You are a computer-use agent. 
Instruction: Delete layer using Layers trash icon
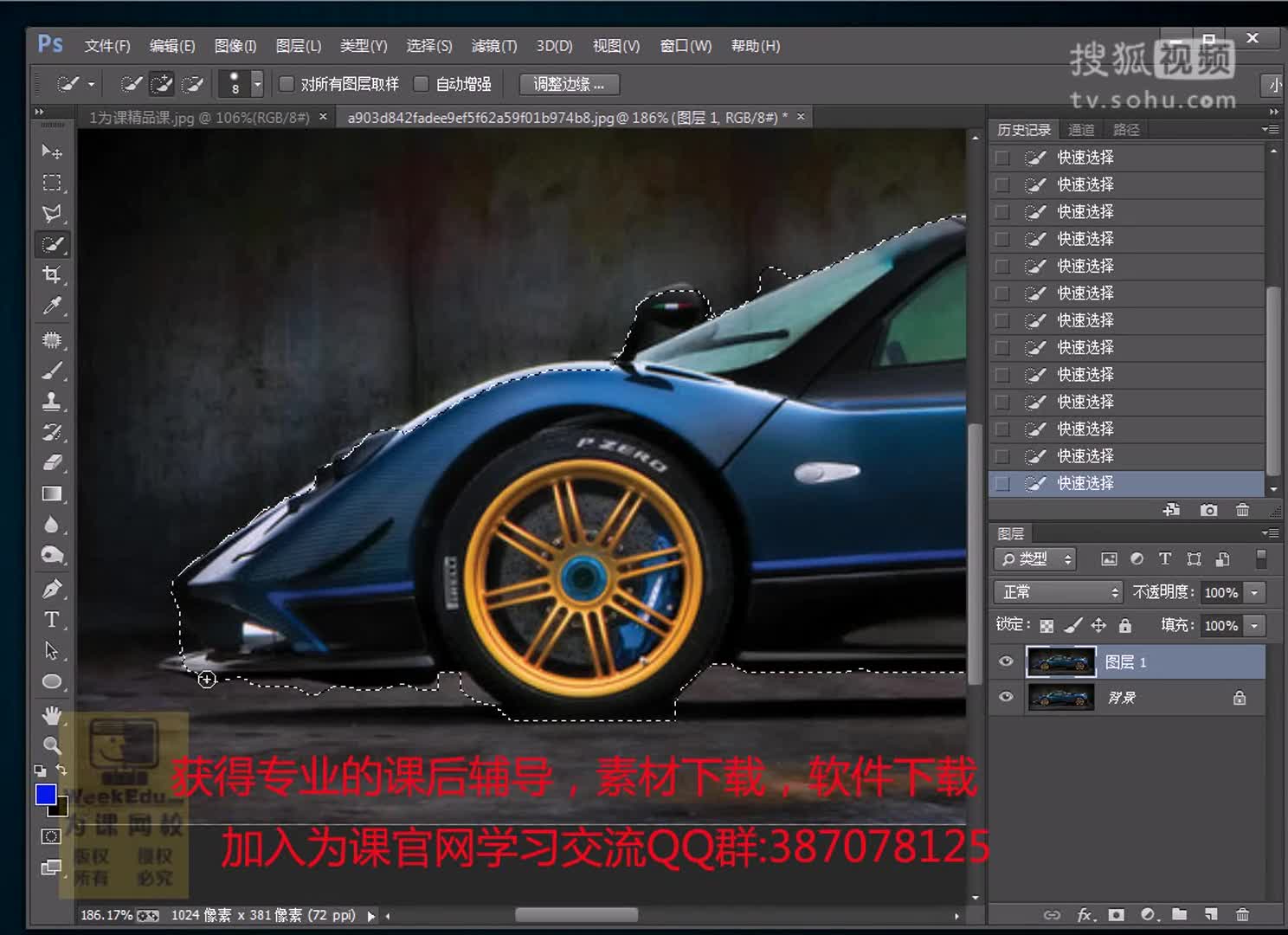click(1242, 914)
